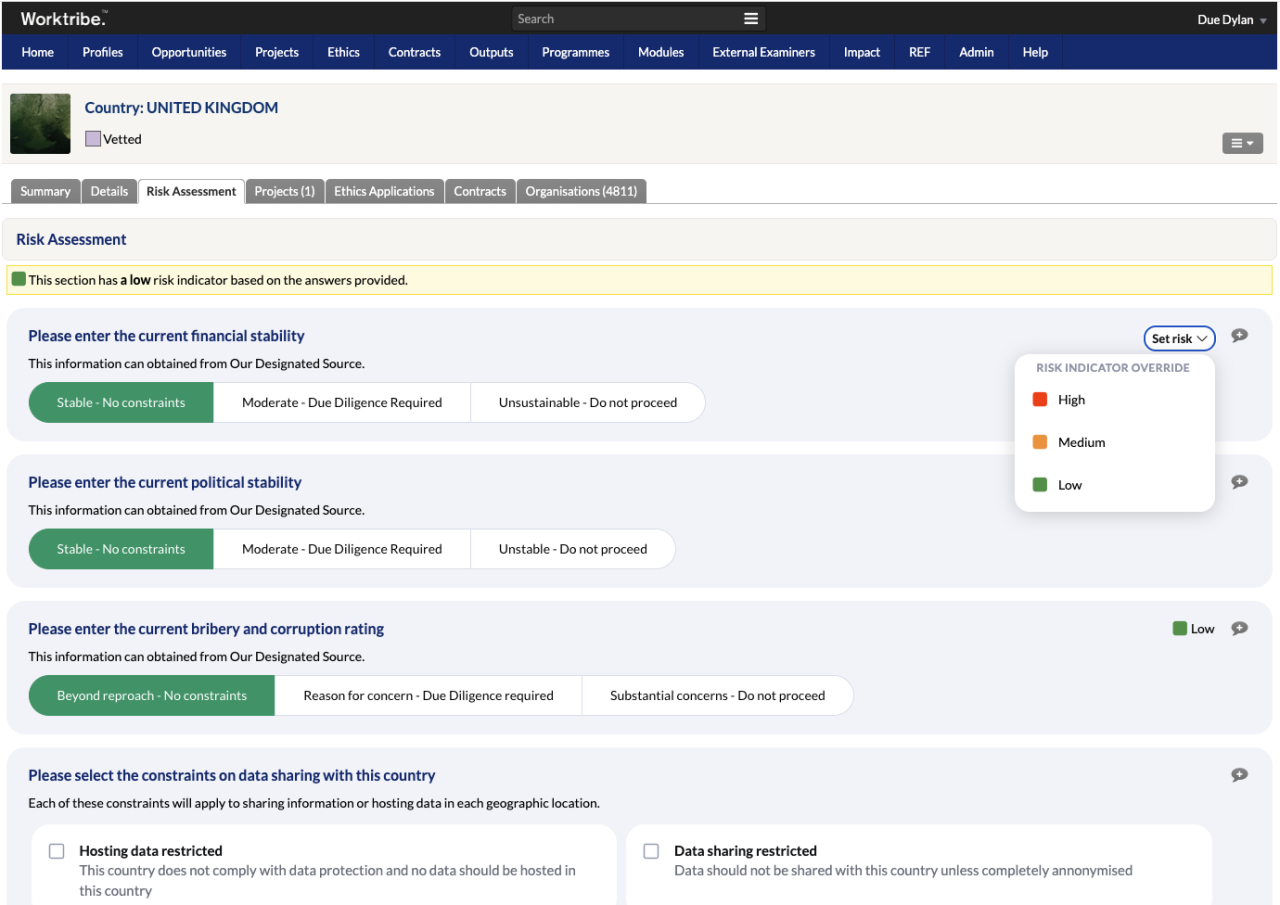This screenshot has height=905, width=1280.
Task: Open the Set risk dropdown
Action: click(1179, 338)
